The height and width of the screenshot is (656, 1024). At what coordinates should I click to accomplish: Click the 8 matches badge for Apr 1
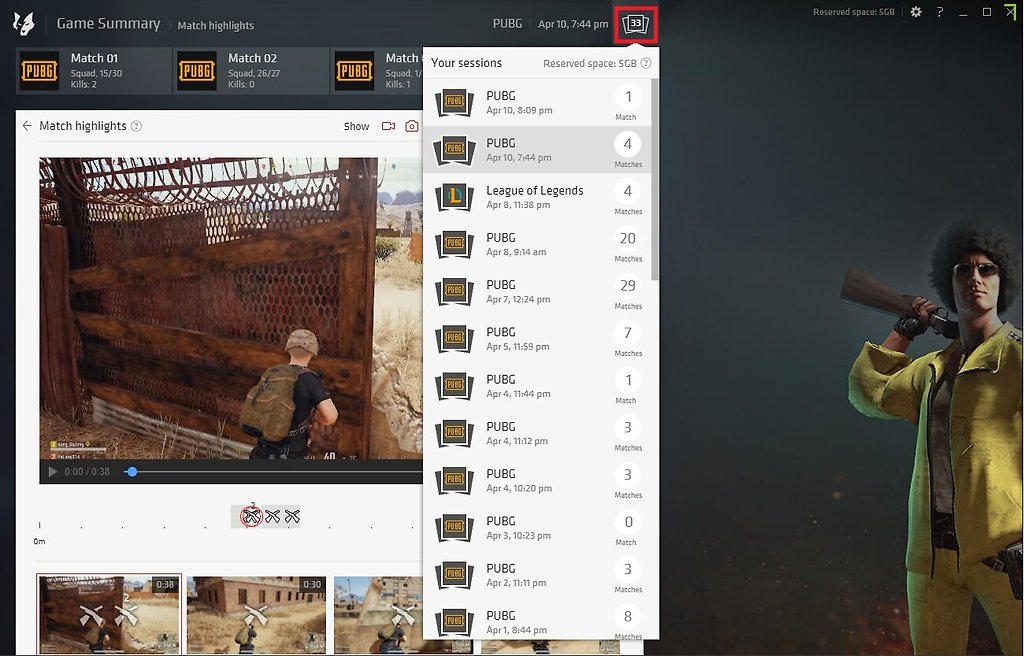(628, 616)
